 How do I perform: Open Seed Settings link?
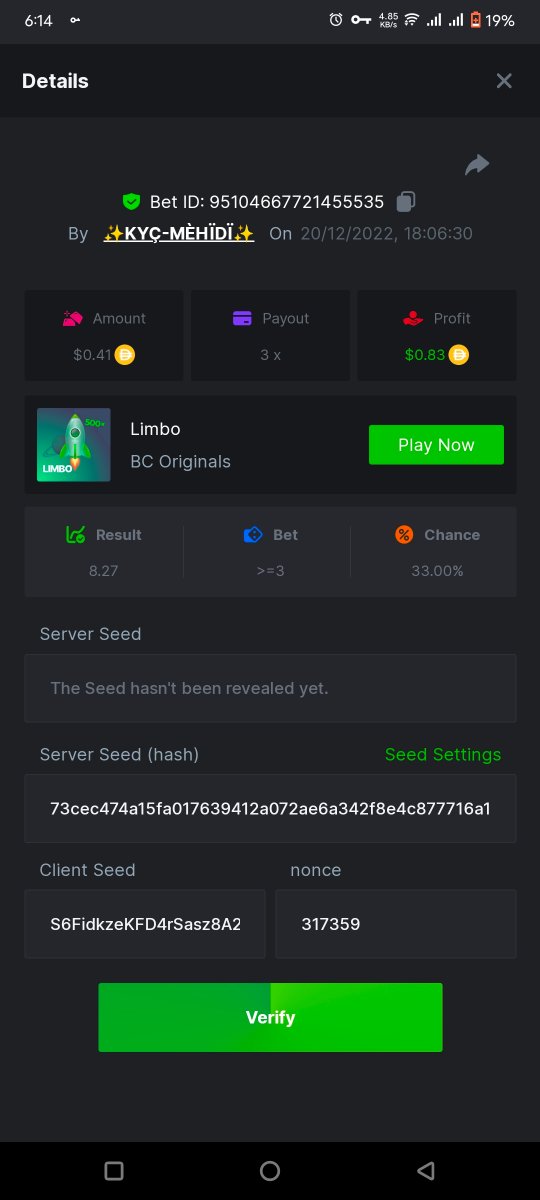pyautogui.click(x=443, y=755)
